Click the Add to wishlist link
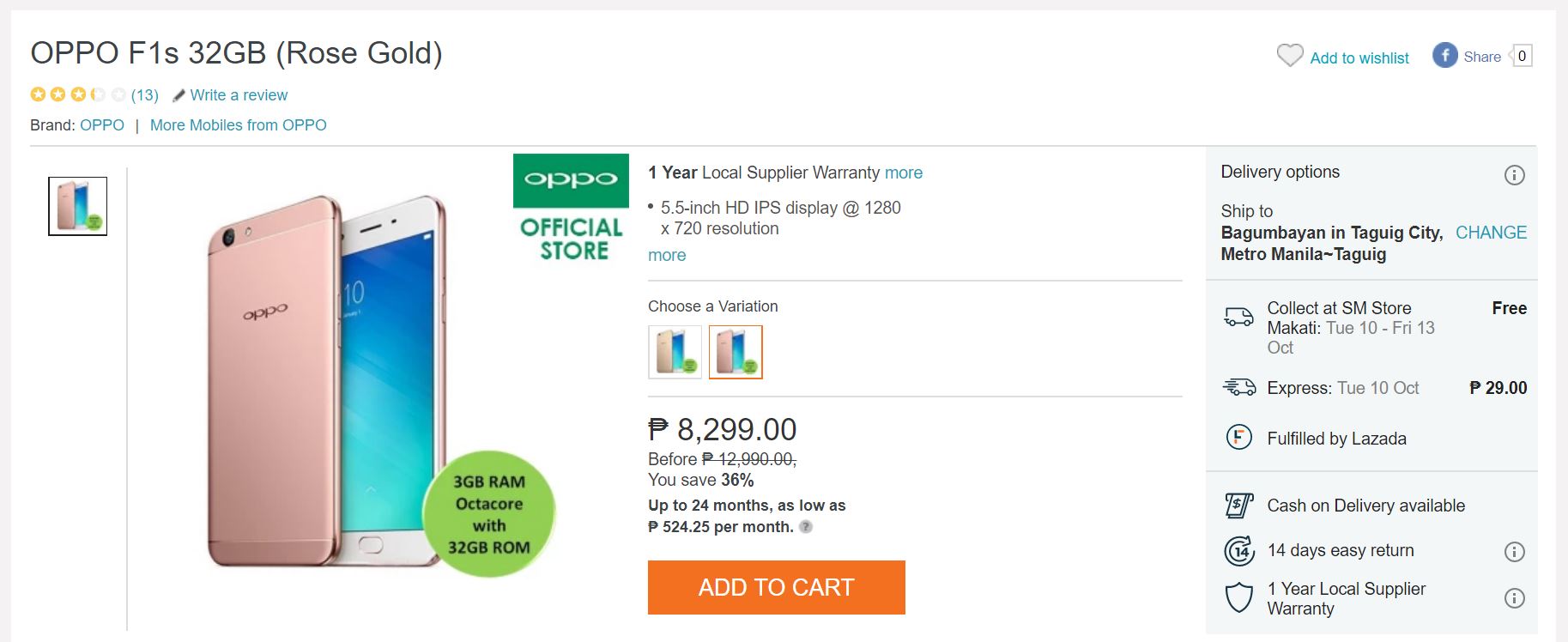 point(1359,58)
